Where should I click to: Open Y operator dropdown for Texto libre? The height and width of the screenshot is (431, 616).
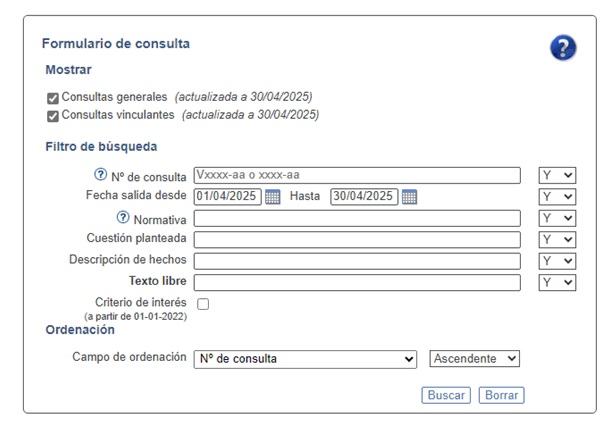pyautogui.click(x=557, y=282)
